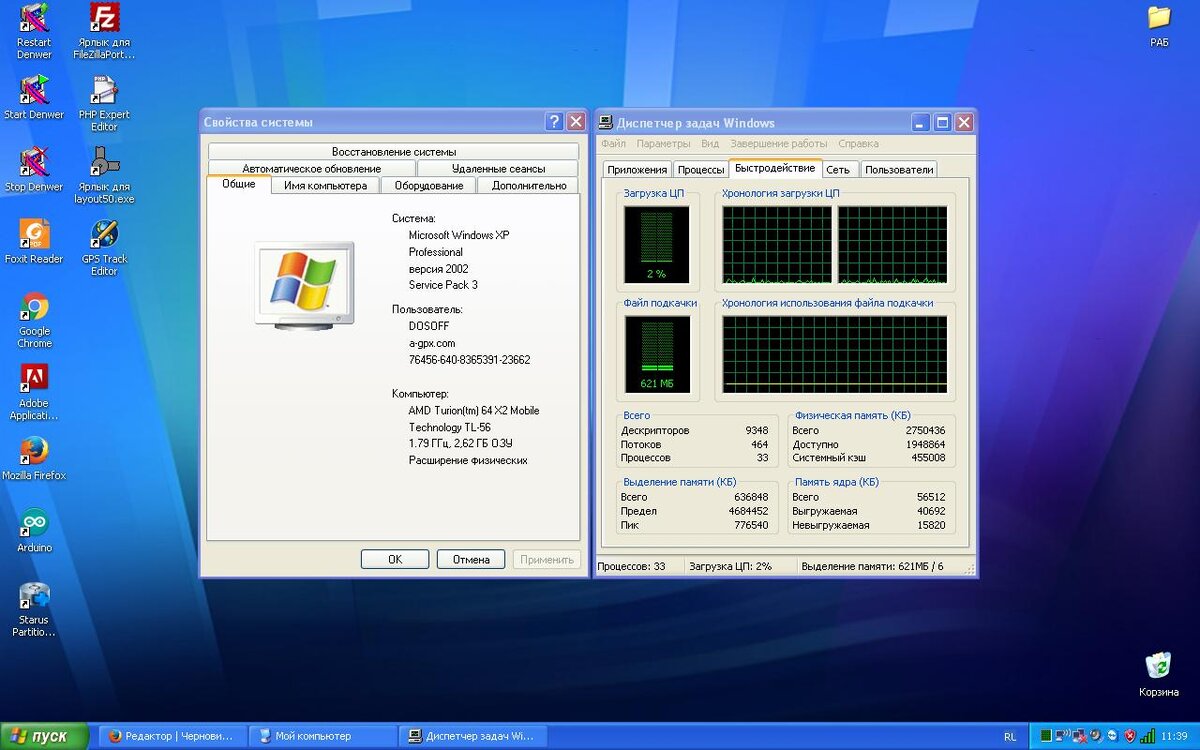
Task: Click the RL language indicator on taskbar
Action: [x=1009, y=737]
